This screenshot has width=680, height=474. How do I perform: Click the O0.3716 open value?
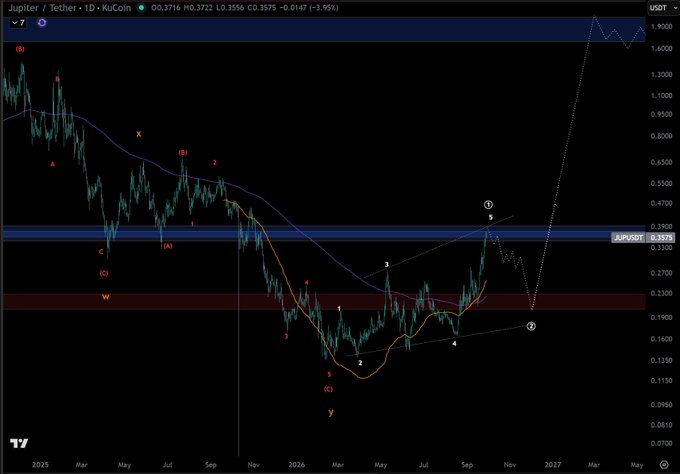[x=166, y=8]
